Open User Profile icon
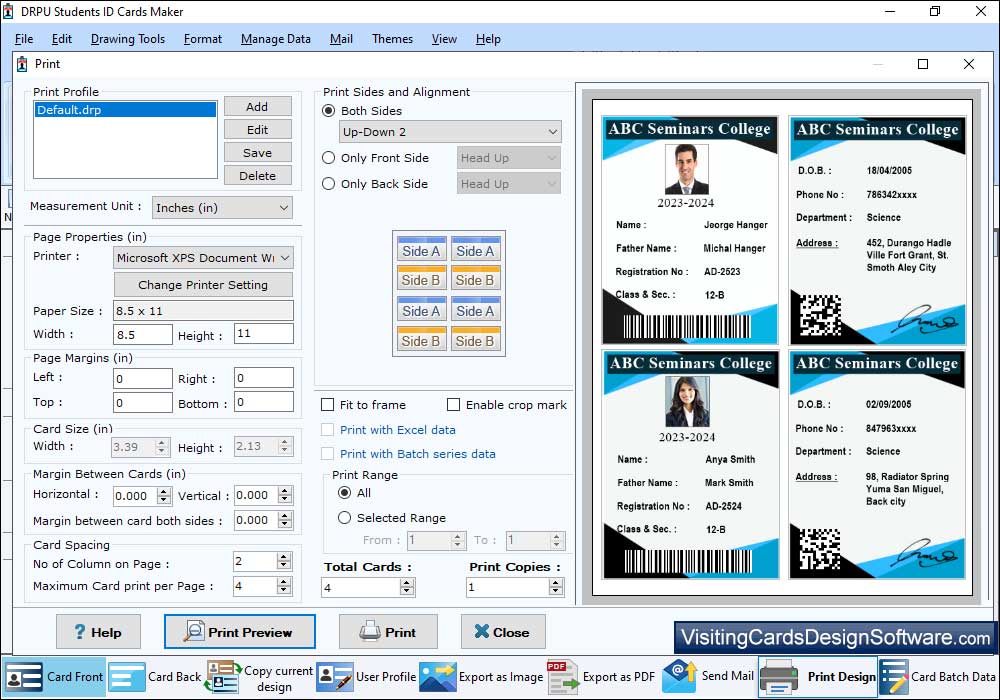The image size is (1000, 700). click(335, 677)
